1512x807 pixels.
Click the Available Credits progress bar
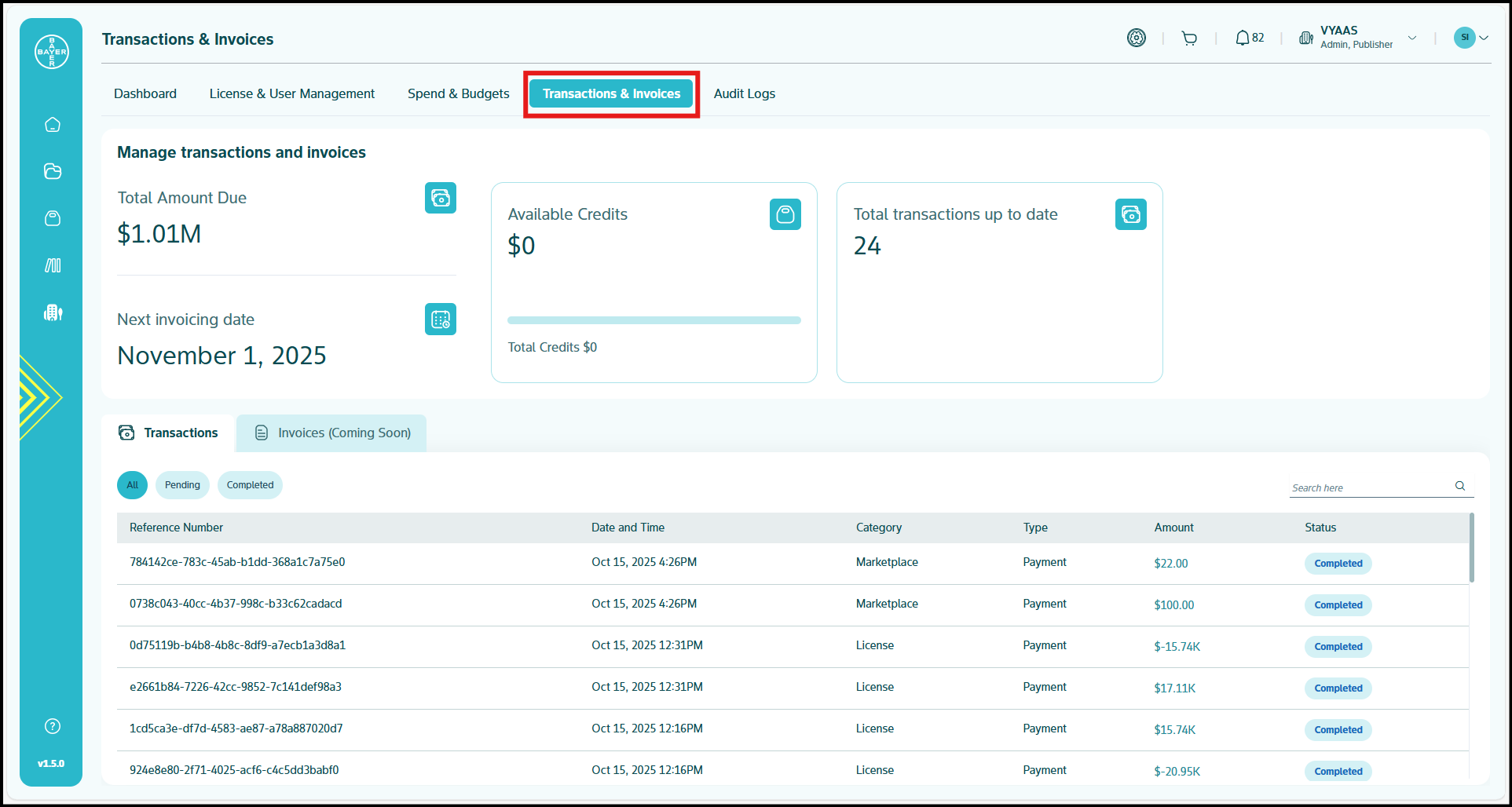(x=653, y=320)
